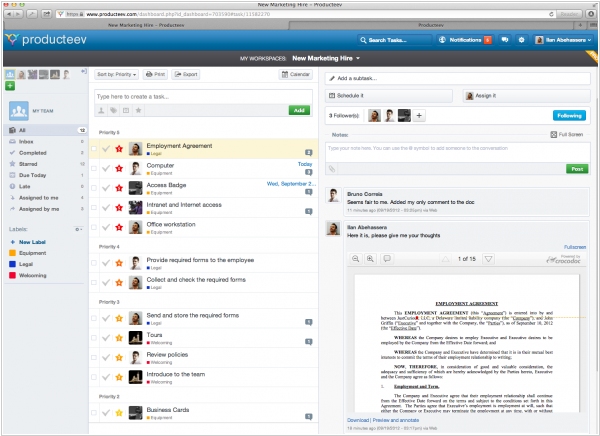Mark Employment Agreement complete with checkmark
This screenshot has height=436, width=600.
click(x=106, y=149)
